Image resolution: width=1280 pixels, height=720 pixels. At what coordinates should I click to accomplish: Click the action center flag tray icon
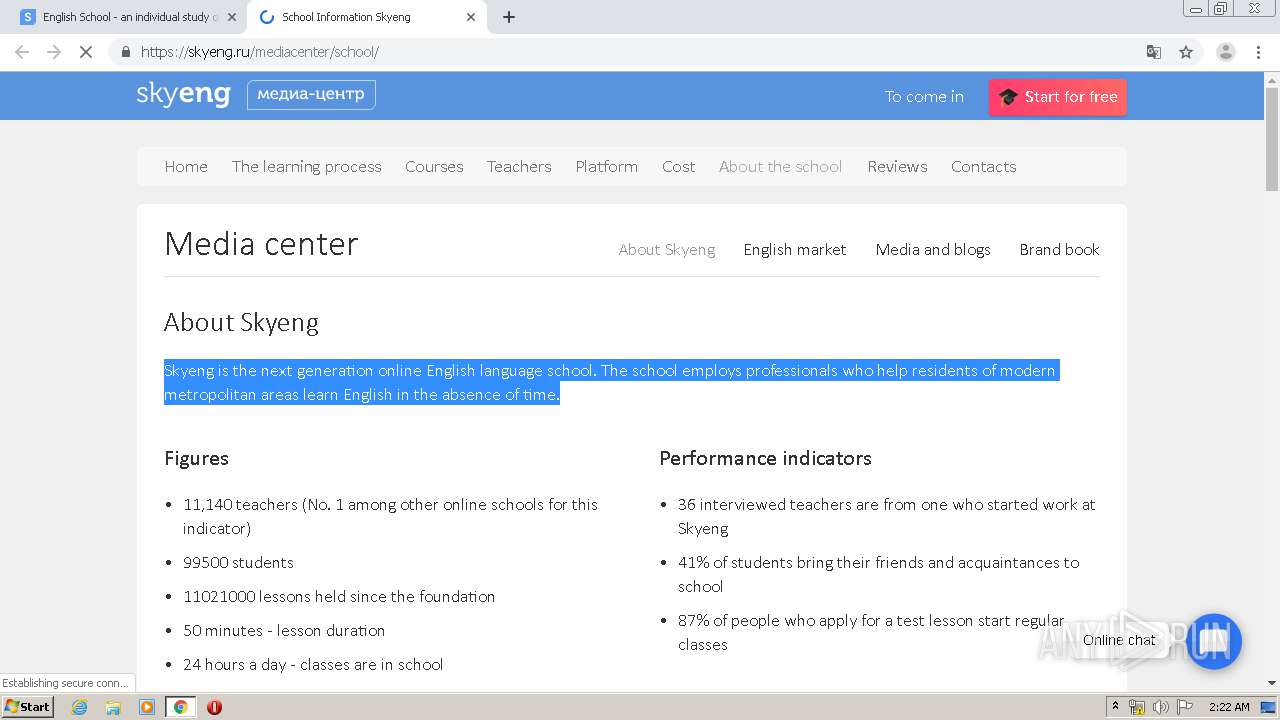pos(1184,707)
